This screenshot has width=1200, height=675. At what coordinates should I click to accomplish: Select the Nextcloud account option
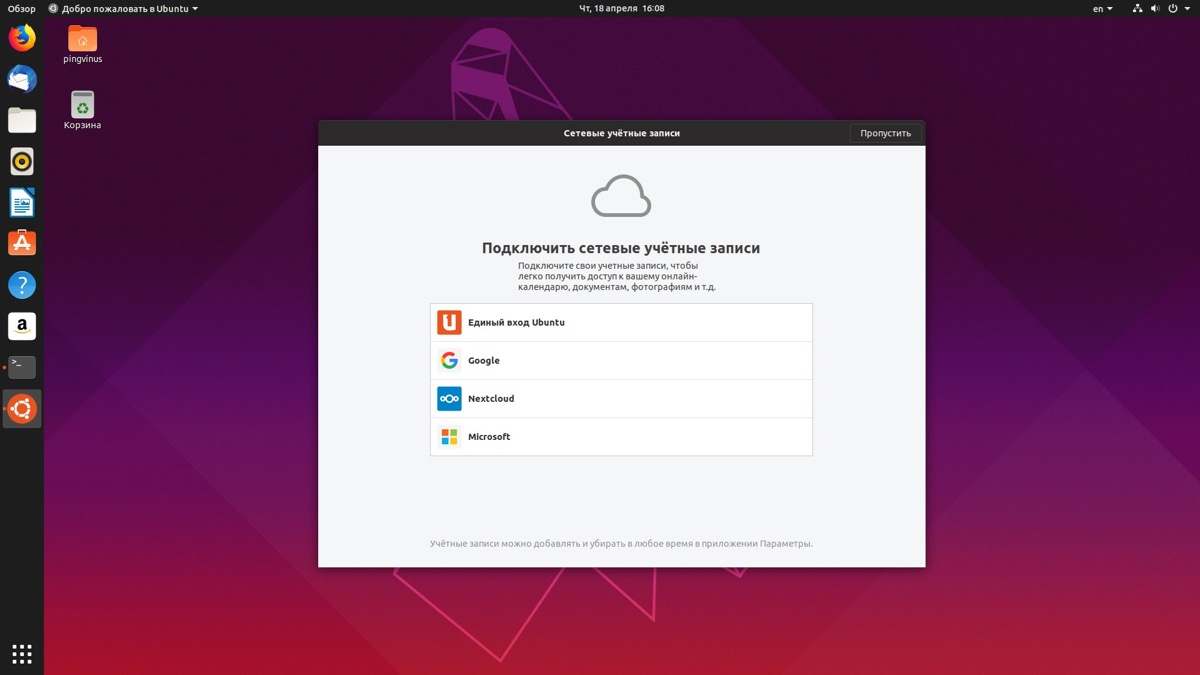621,399
